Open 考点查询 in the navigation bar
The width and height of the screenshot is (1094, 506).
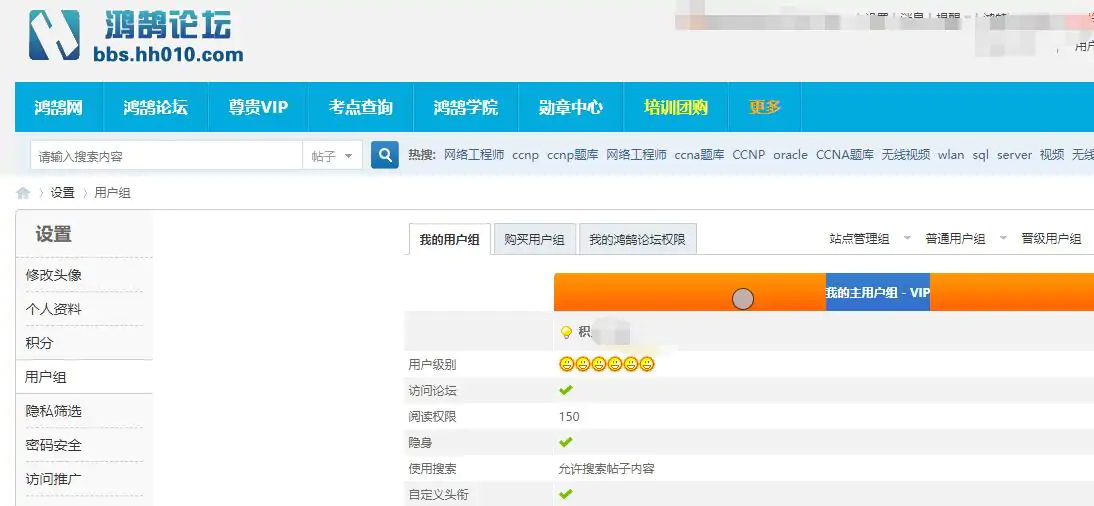coord(361,107)
